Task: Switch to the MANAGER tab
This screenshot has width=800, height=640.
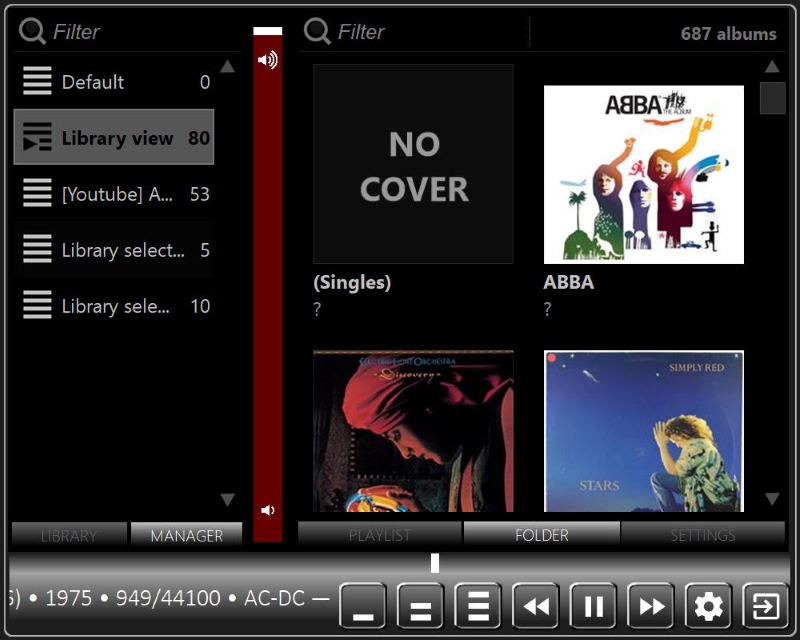Action: 186,535
